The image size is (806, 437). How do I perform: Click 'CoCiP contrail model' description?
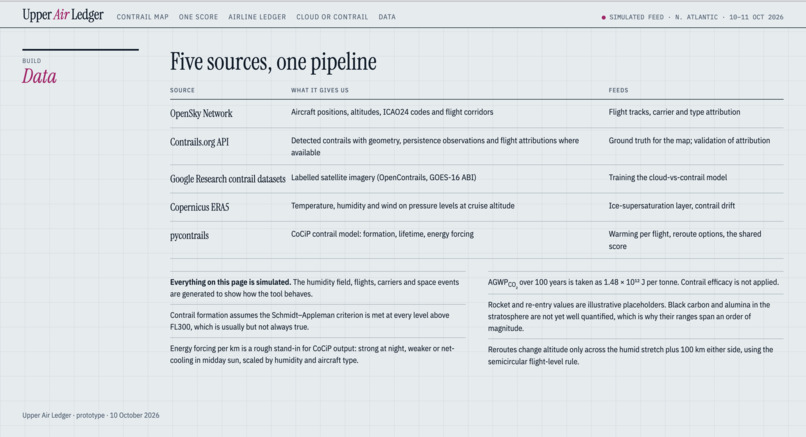pos(382,234)
